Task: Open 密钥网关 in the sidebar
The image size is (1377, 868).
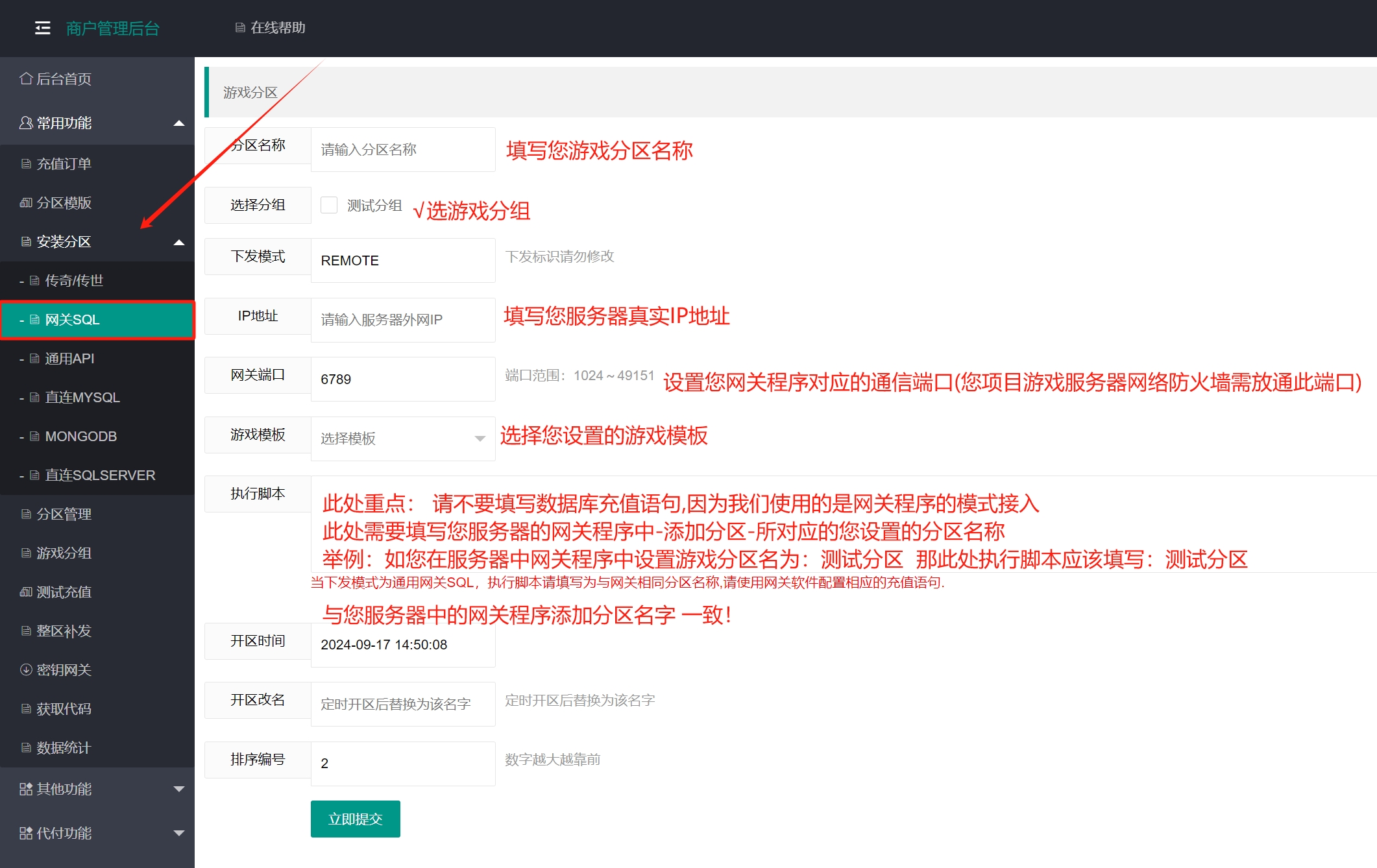Action: click(x=97, y=669)
